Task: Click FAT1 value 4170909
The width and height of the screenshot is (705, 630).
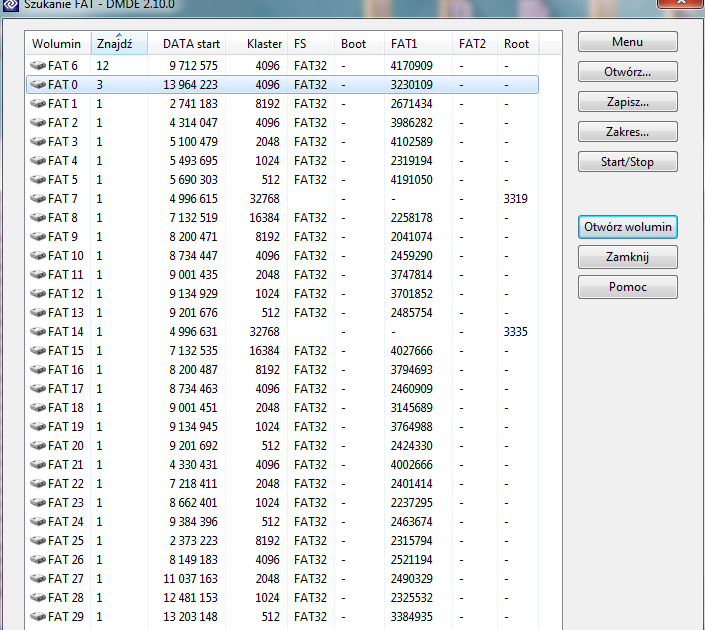Action: [411, 66]
